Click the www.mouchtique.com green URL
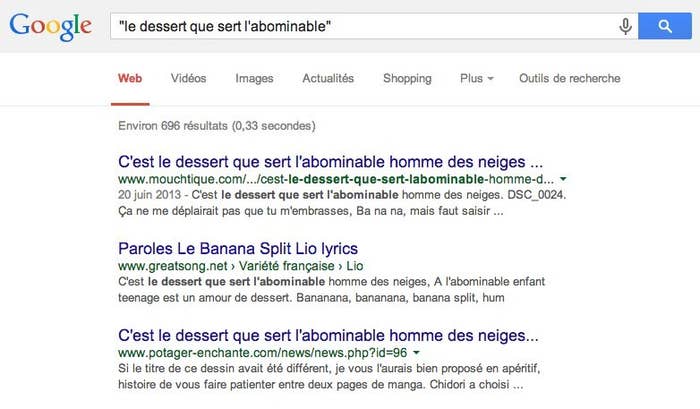Viewport: 700px width, 409px height. click(x=336, y=179)
